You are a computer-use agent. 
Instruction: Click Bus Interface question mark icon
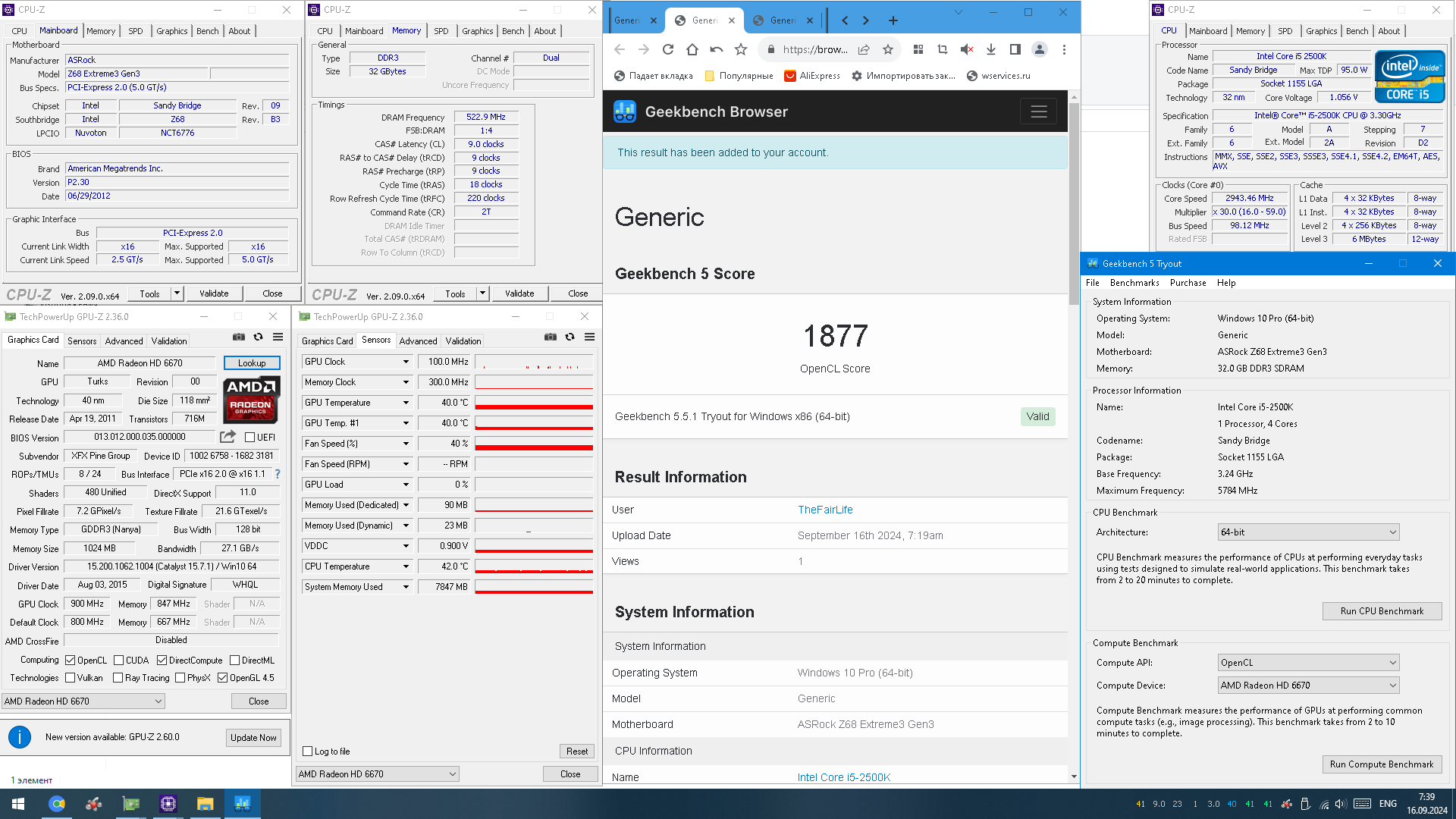[278, 474]
